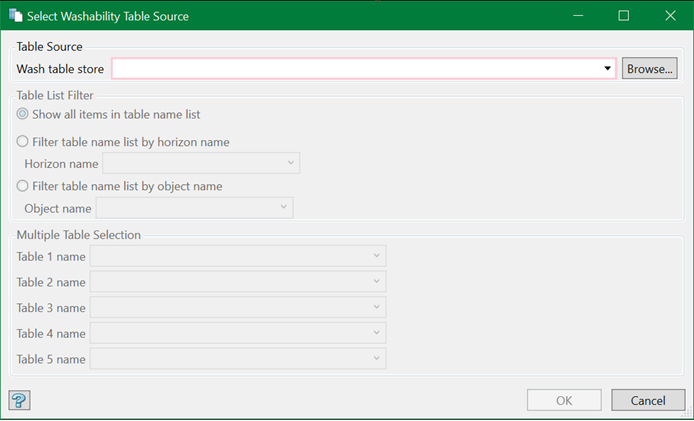Expand the Wash table store dropdown arrow
The image size is (694, 421).
(x=608, y=69)
